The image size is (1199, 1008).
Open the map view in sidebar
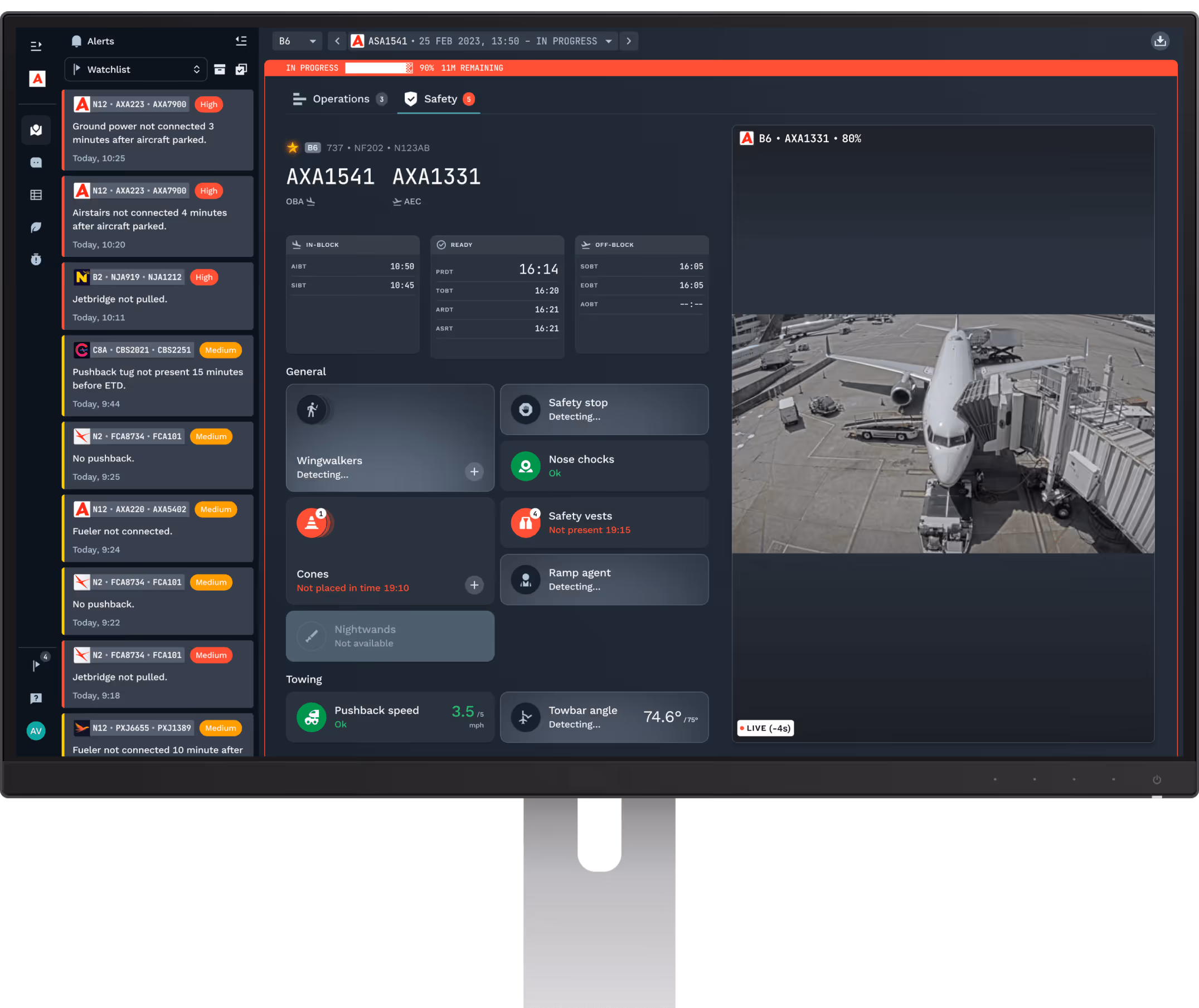[36, 130]
